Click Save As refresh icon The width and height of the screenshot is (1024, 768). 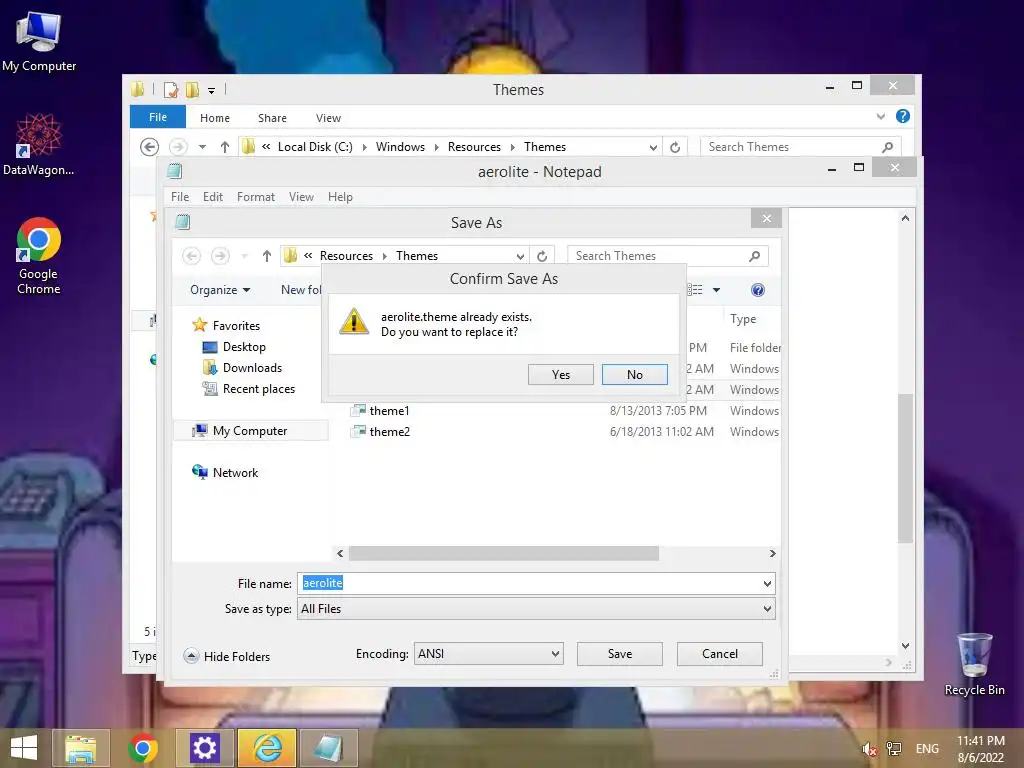point(542,256)
